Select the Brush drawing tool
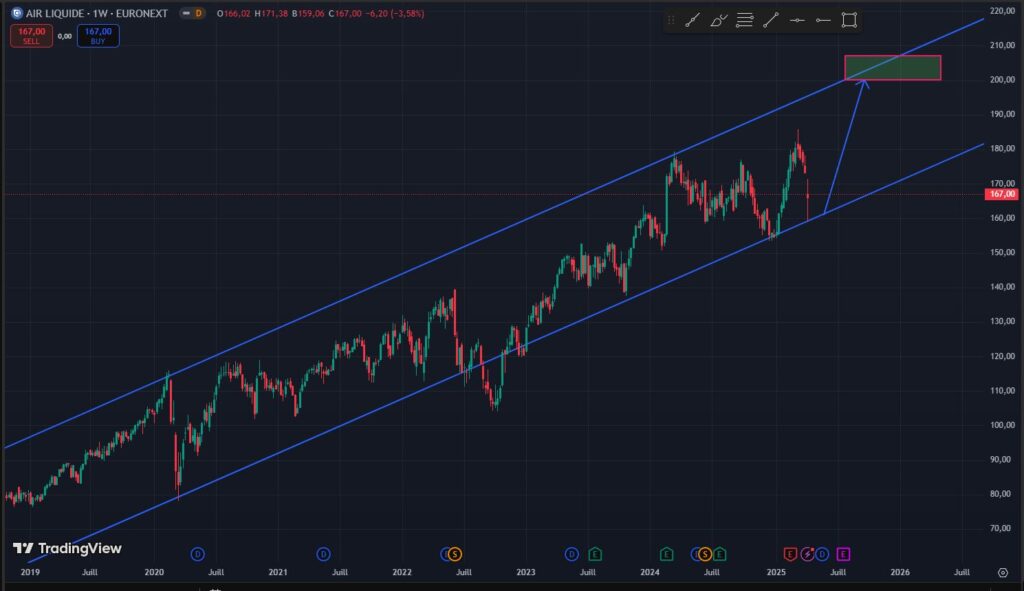This screenshot has width=1024, height=591. click(x=717, y=19)
